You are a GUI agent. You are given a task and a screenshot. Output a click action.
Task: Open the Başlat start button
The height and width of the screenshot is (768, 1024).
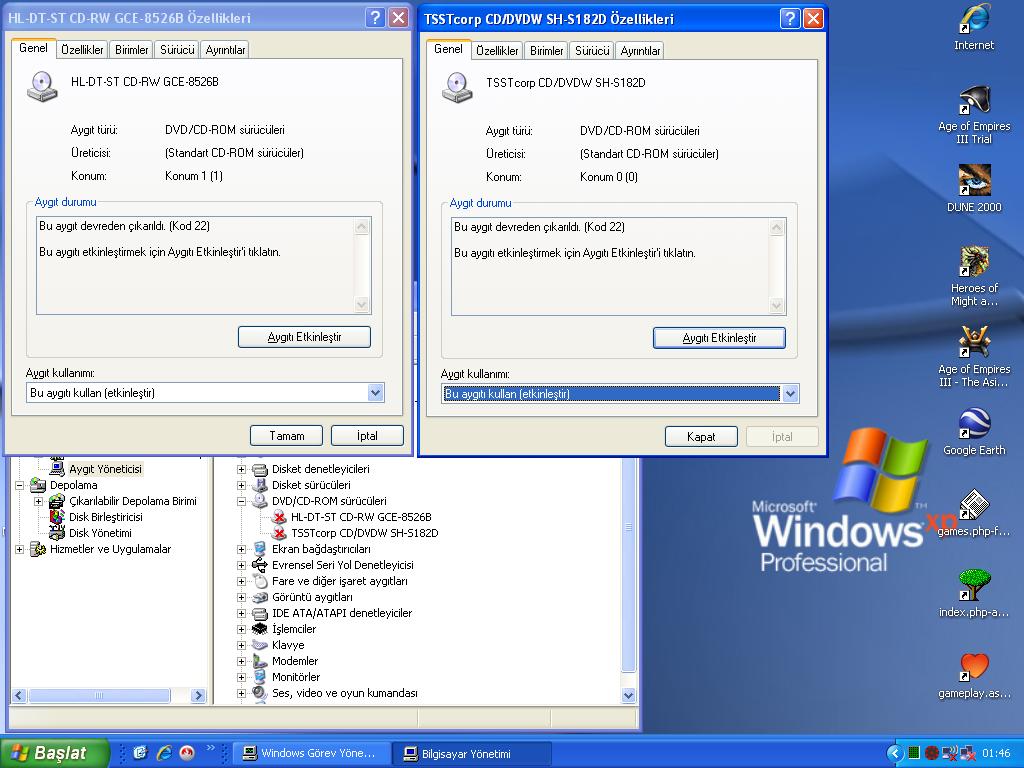[x=55, y=753]
